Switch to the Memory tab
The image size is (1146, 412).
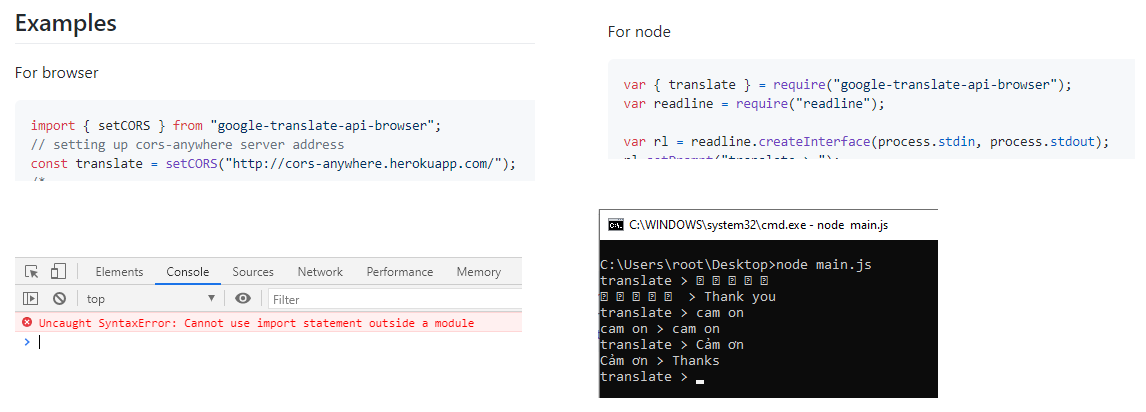(x=479, y=272)
